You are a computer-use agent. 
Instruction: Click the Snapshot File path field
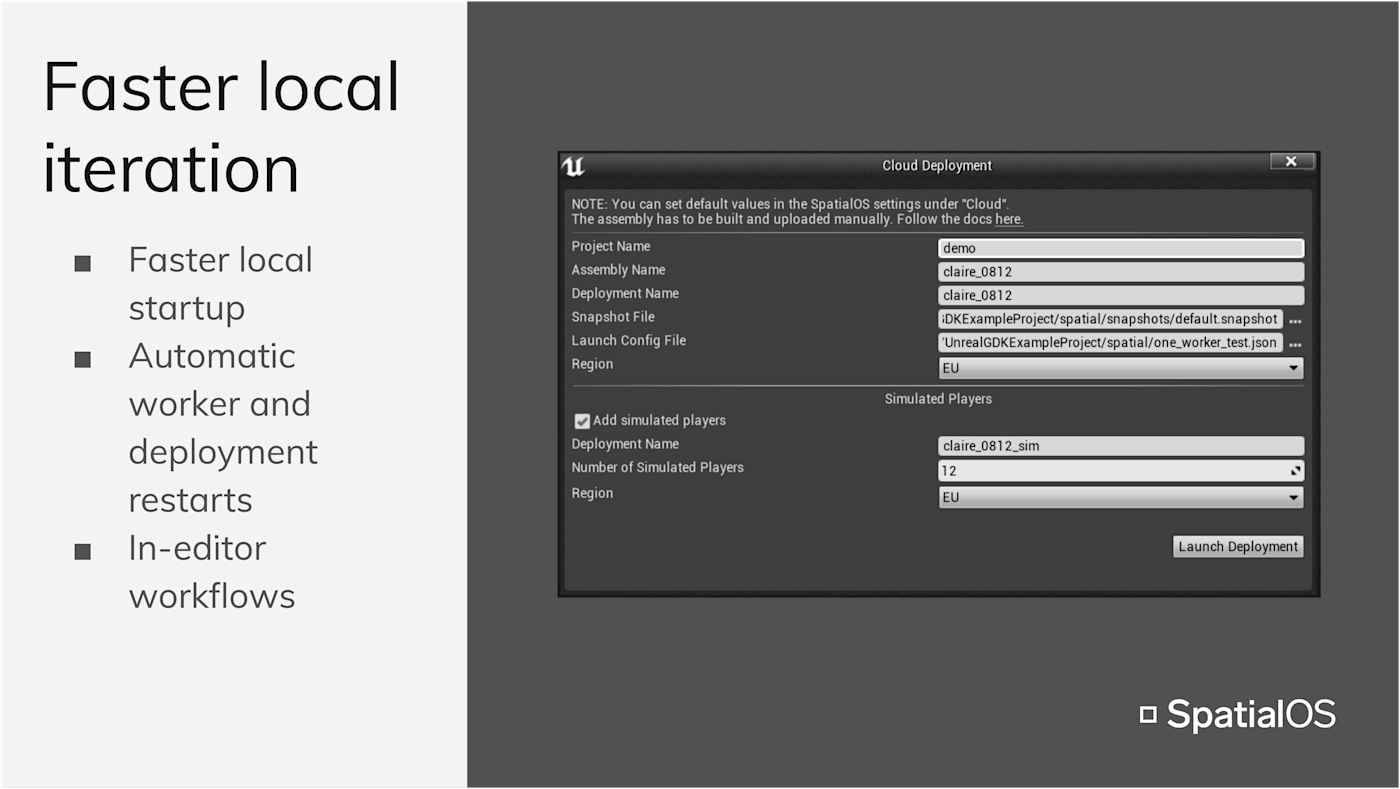[x=1110, y=319]
